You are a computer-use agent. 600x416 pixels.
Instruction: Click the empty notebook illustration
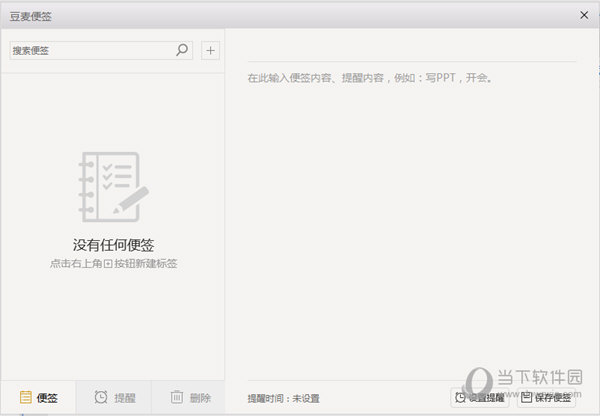click(113, 187)
